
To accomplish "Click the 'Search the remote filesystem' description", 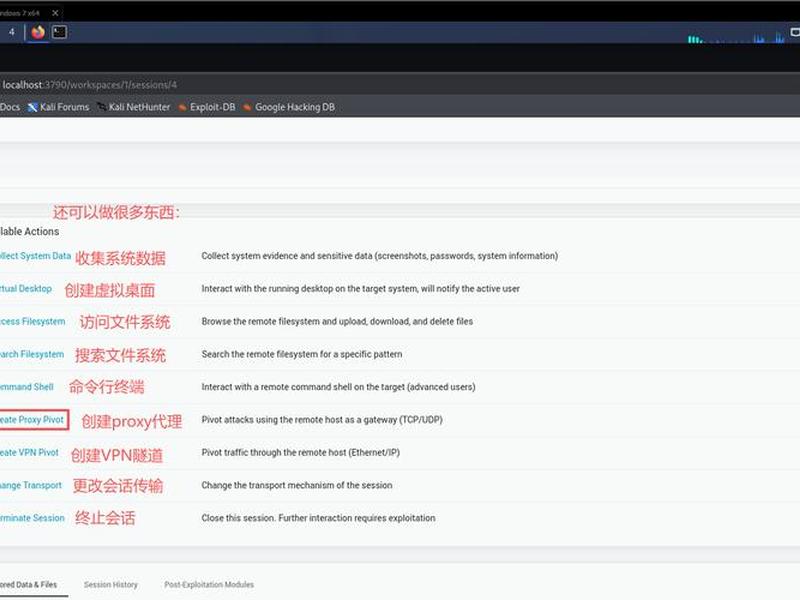I will click(302, 354).
